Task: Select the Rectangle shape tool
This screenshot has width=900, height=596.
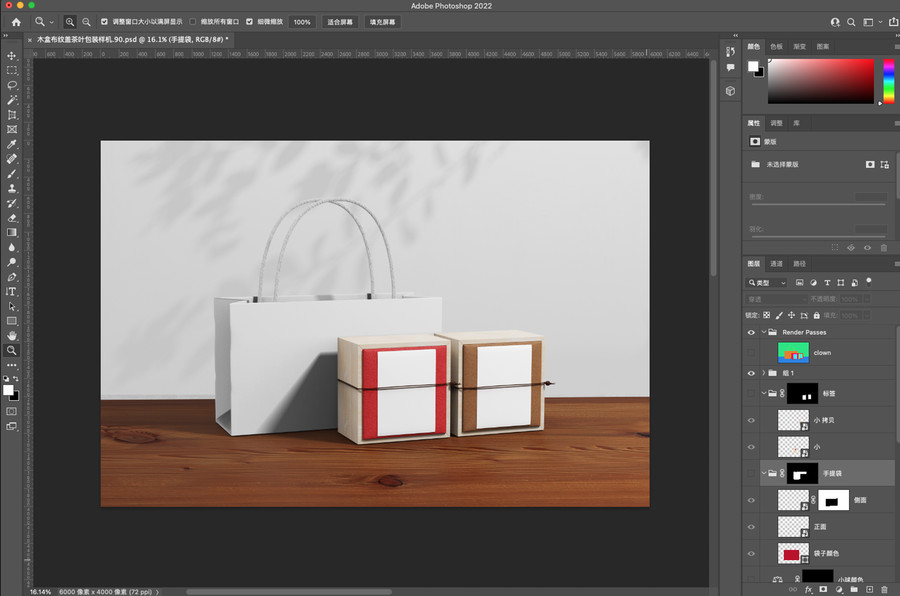Action: tap(11, 321)
